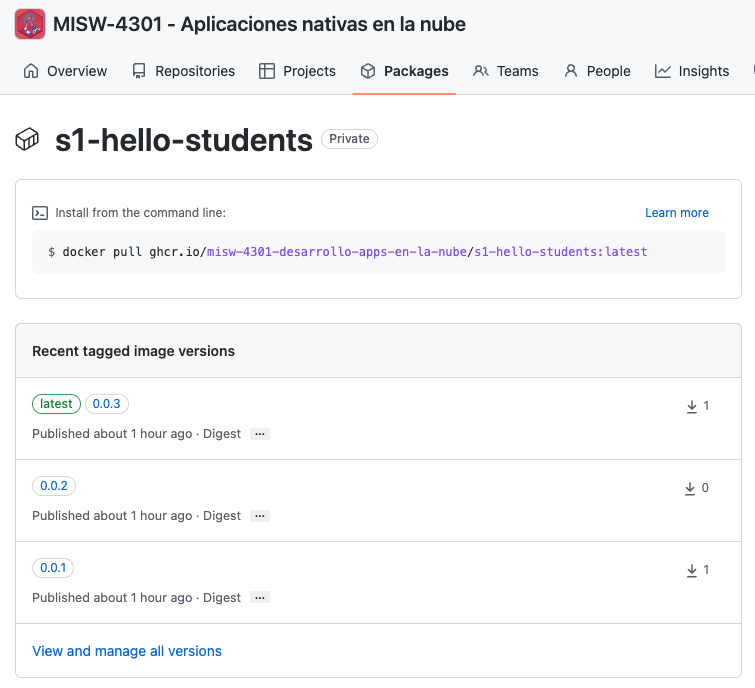This screenshot has width=755, height=688.
Task: Expand the digest ellipsis for version 0.0.1
Action: pyautogui.click(x=260, y=597)
